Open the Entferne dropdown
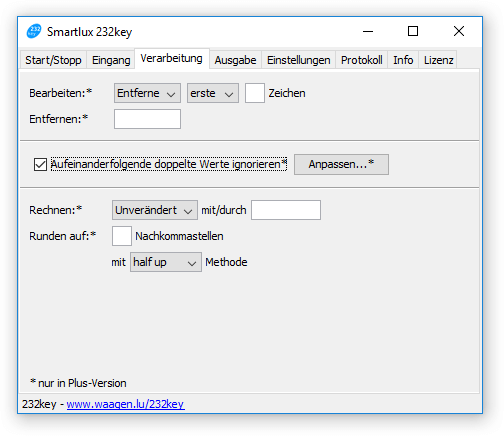Screen dimensions: 504x436 (147, 93)
